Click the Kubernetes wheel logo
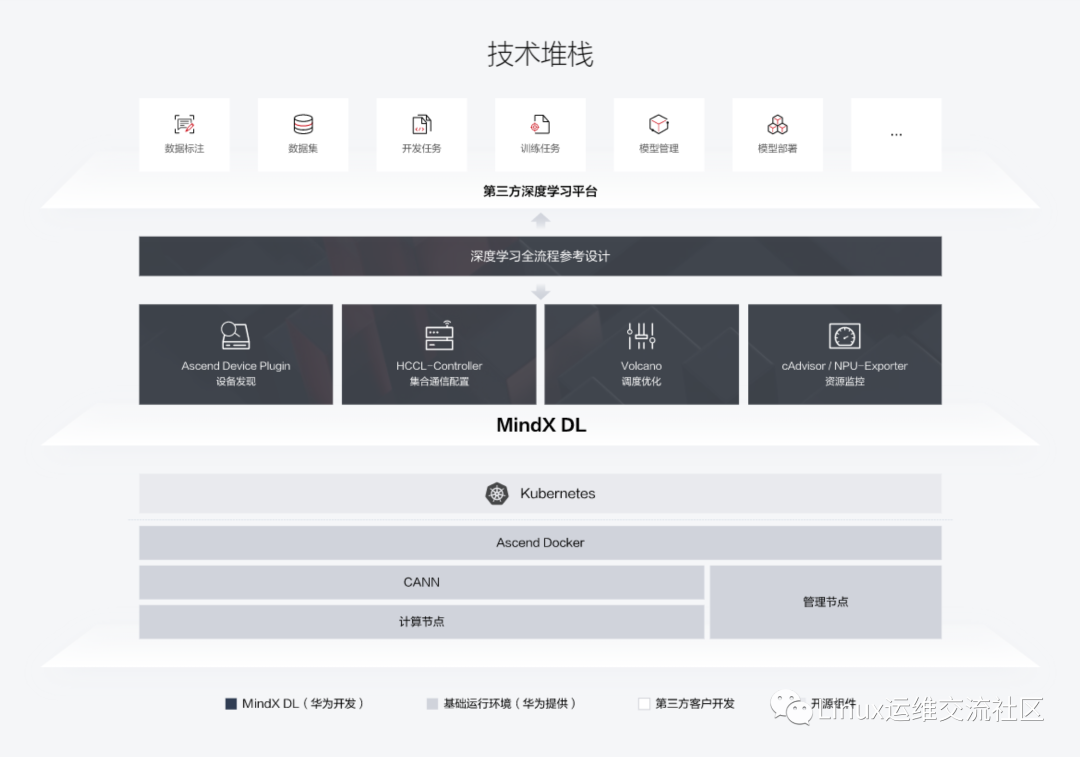The height and width of the screenshot is (757, 1080). (x=497, y=493)
